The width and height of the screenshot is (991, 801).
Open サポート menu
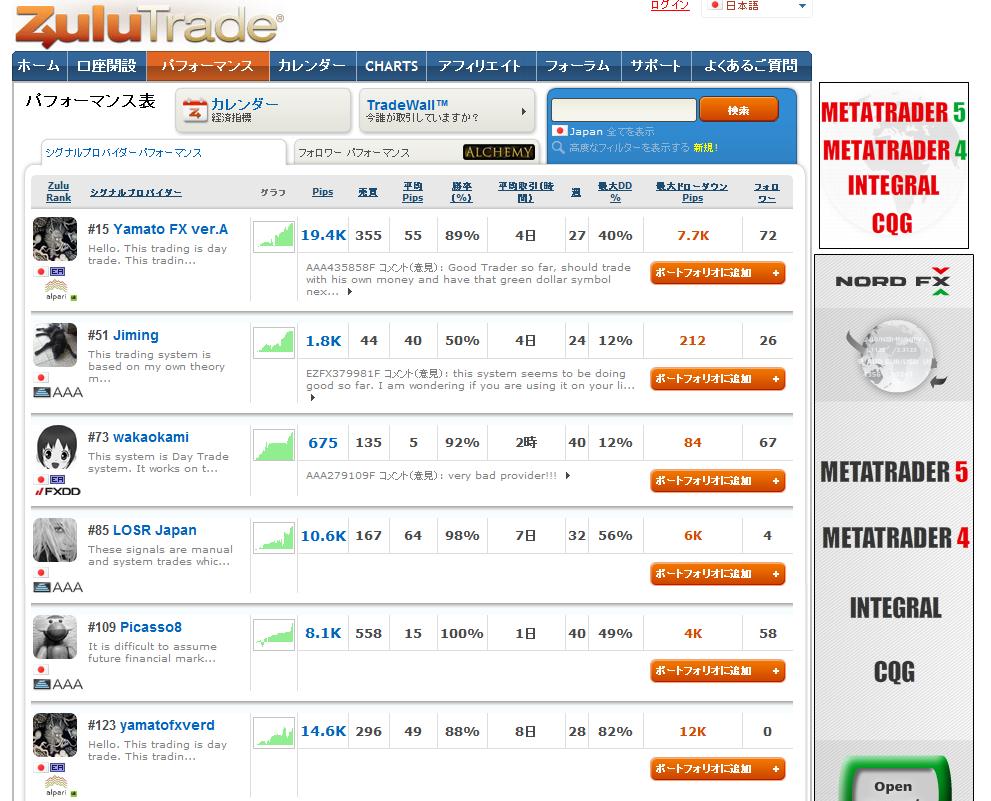pyautogui.click(x=655, y=66)
